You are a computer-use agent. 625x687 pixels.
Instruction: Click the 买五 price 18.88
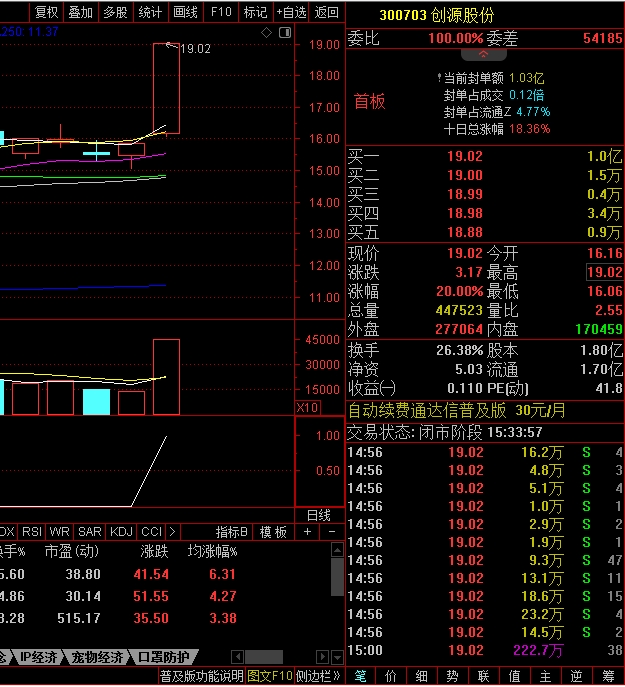tap(465, 232)
